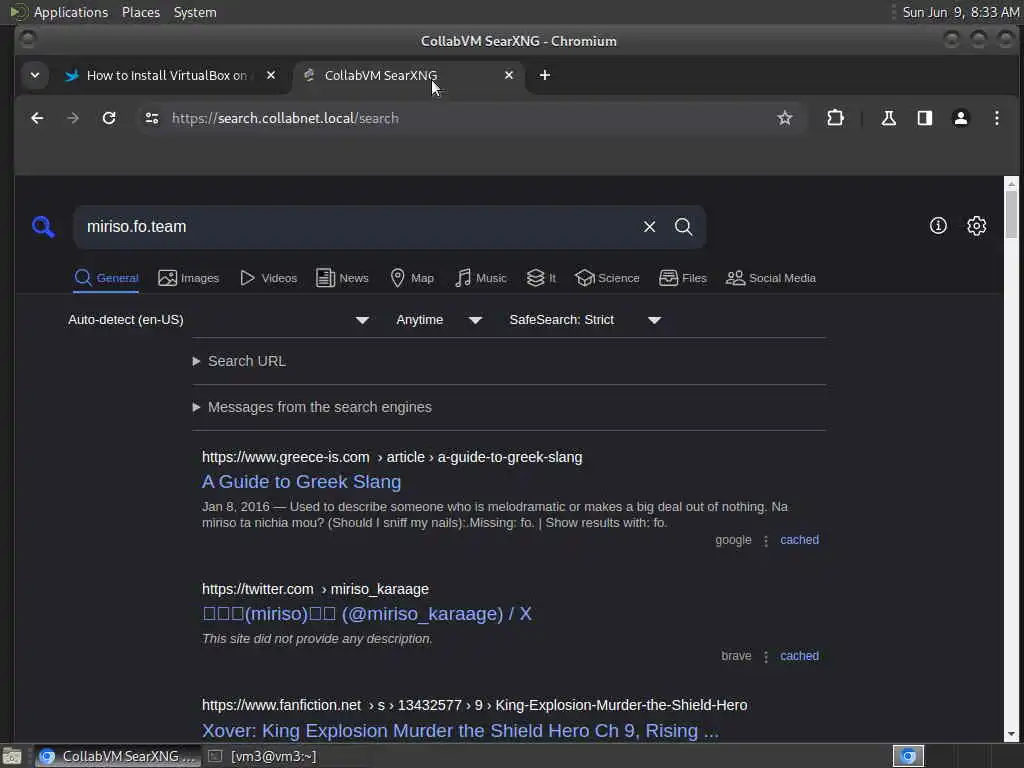Open cached copy of Greek Slang result
This screenshot has width=1024, height=768.
(799, 540)
